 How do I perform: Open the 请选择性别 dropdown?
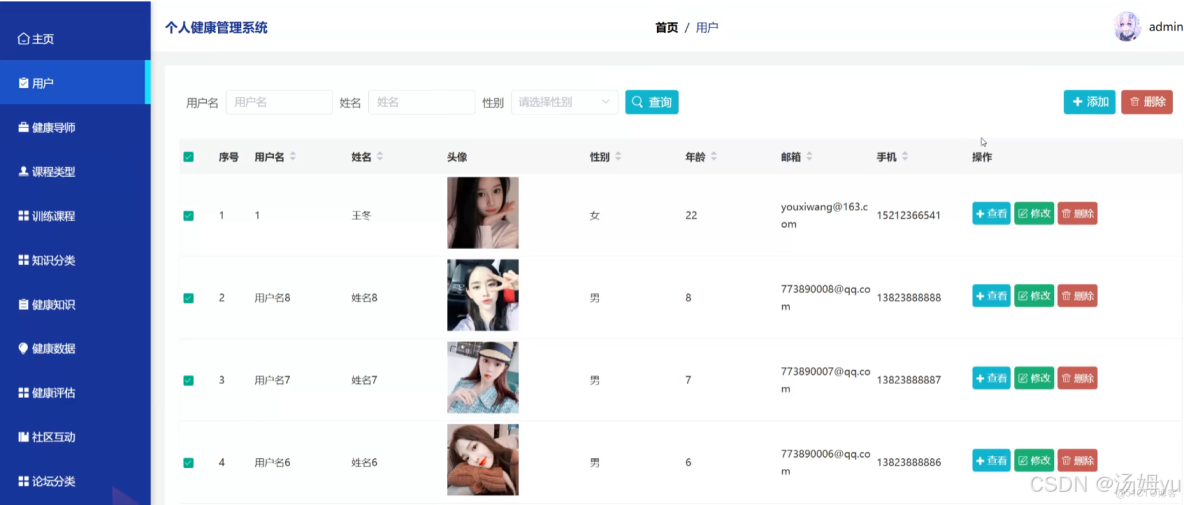coord(564,102)
